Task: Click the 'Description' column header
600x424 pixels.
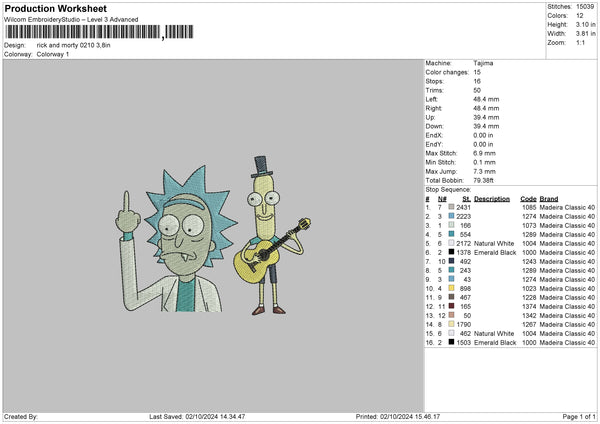Action: (x=492, y=199)
